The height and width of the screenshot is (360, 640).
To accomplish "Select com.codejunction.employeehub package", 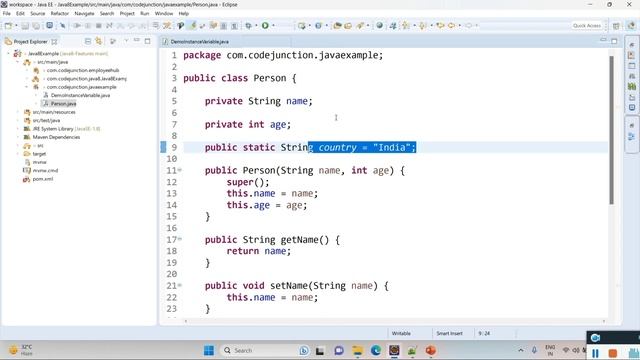I will (83, 70).
